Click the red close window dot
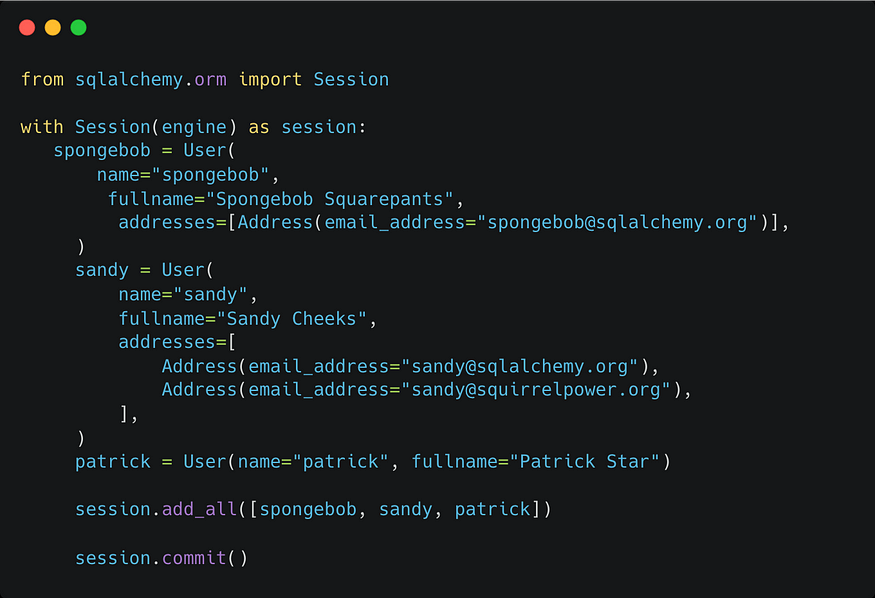The height and width of the screenshot is (598, 875). (x=27, y=27)
